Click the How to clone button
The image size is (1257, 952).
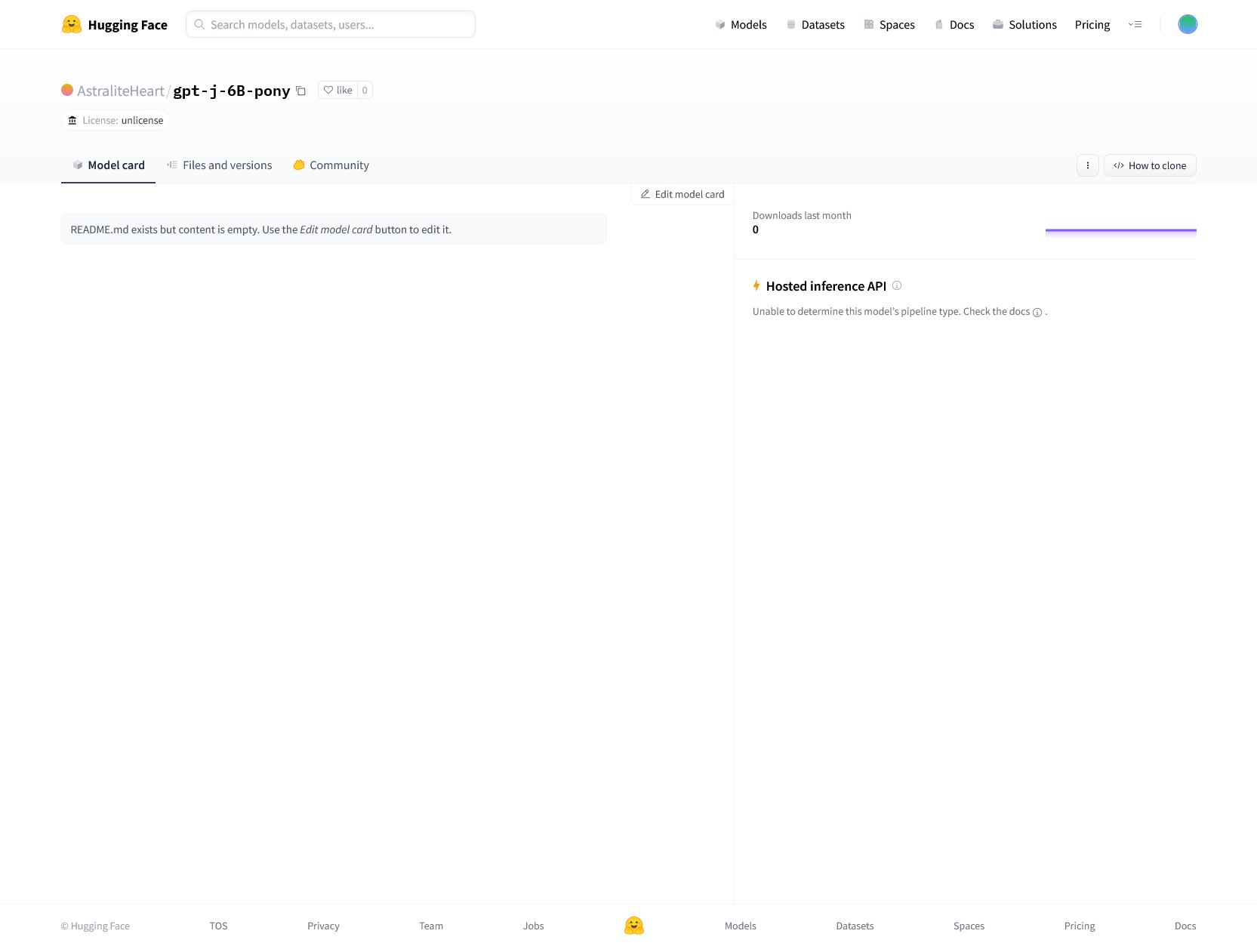[1150, 165]
